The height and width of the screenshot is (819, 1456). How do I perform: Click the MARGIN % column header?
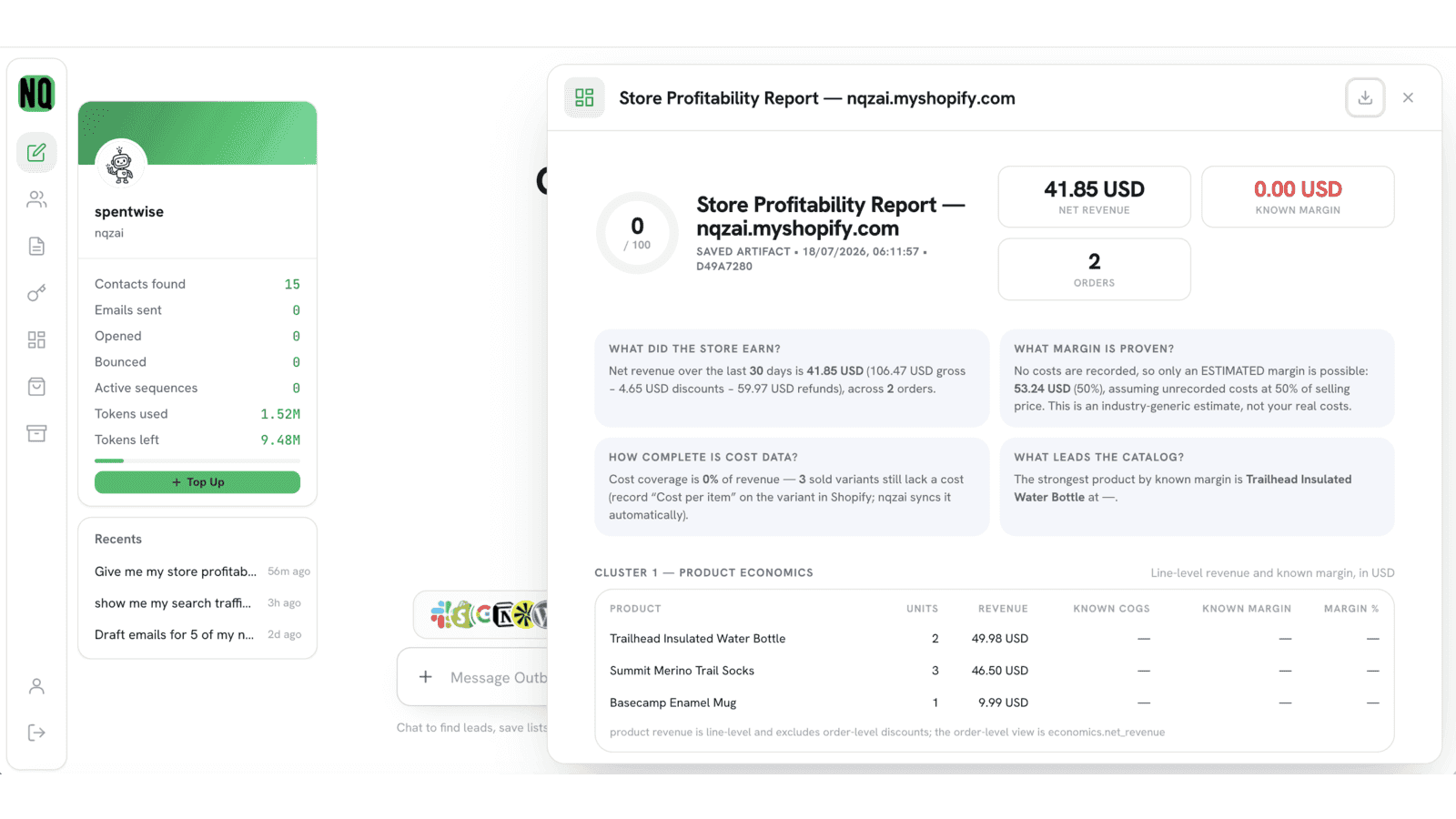click(x=1351, y=609)
